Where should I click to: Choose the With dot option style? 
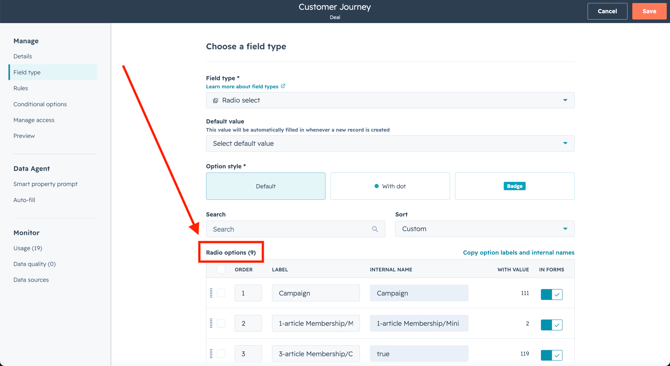(390, 186)
